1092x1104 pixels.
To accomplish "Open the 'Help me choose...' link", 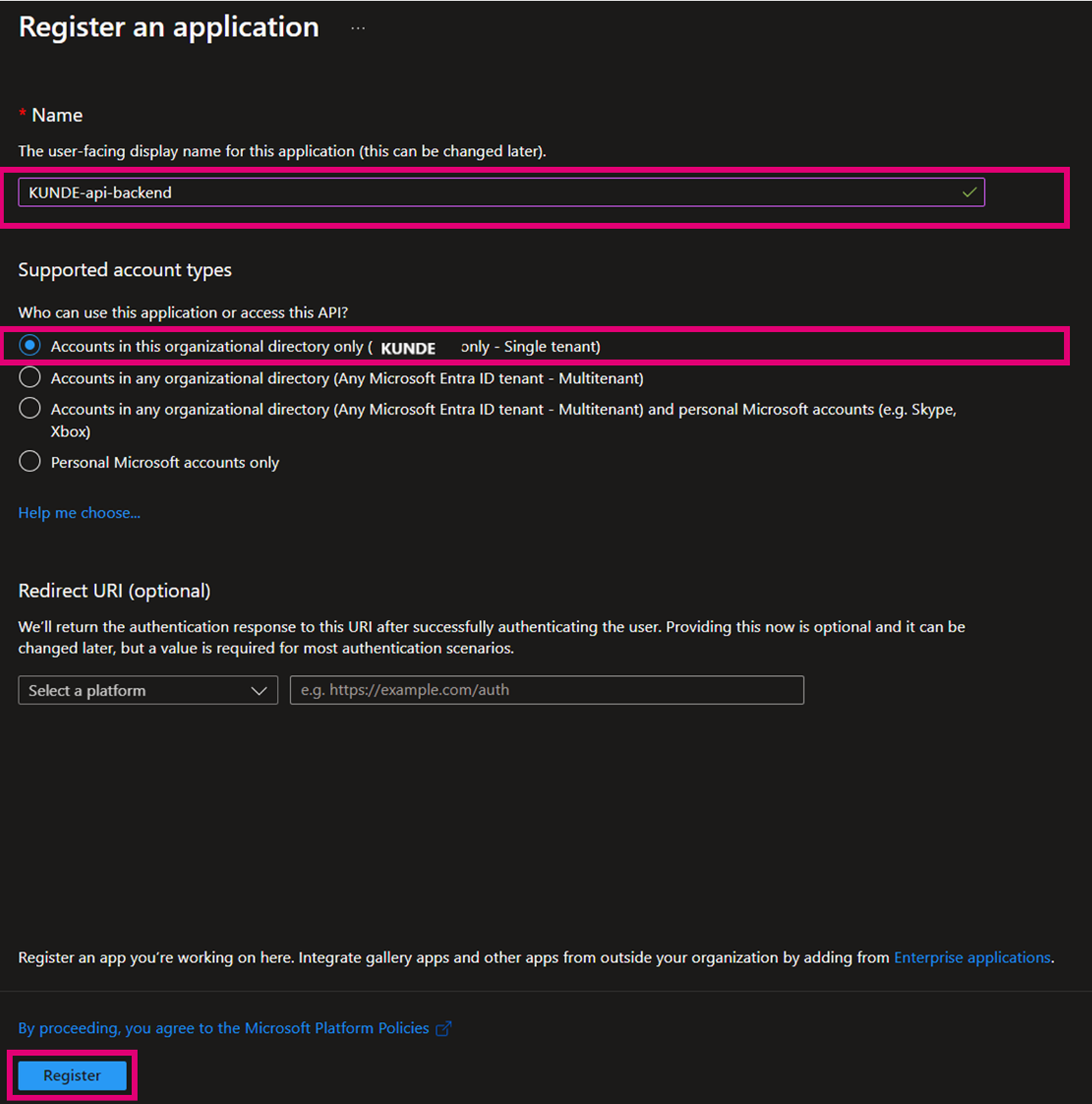I will coord(79,513).
